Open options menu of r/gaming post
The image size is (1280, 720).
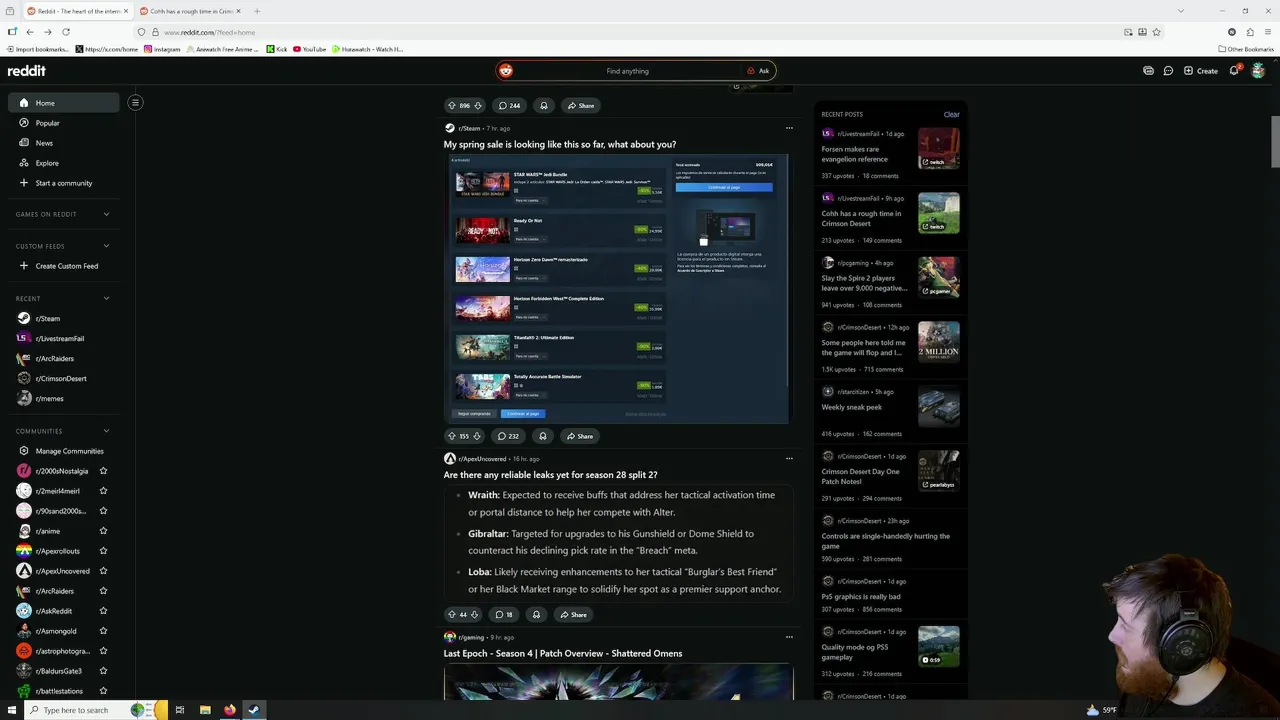789,637
